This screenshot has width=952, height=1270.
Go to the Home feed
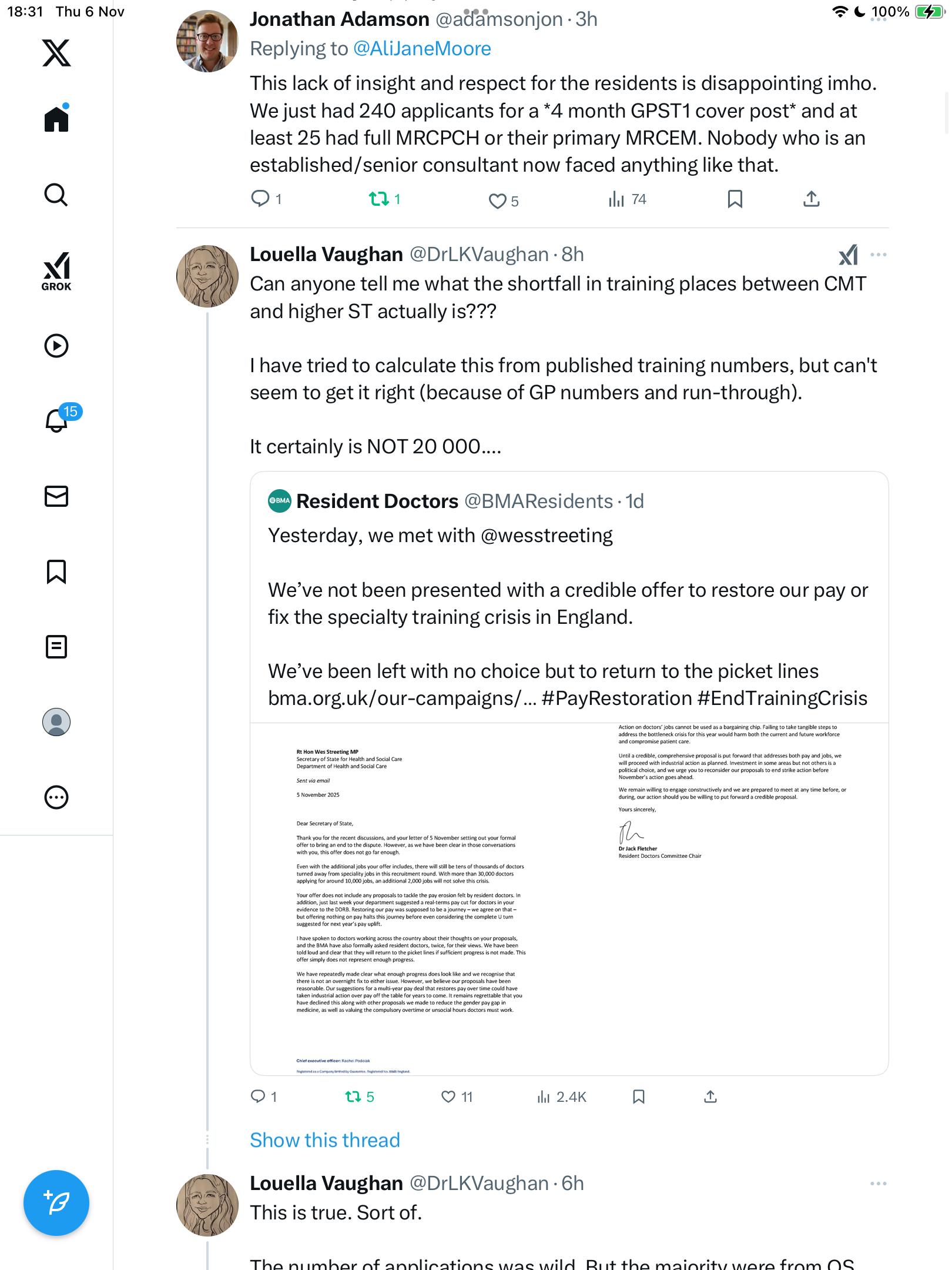(x=56, y=119)
